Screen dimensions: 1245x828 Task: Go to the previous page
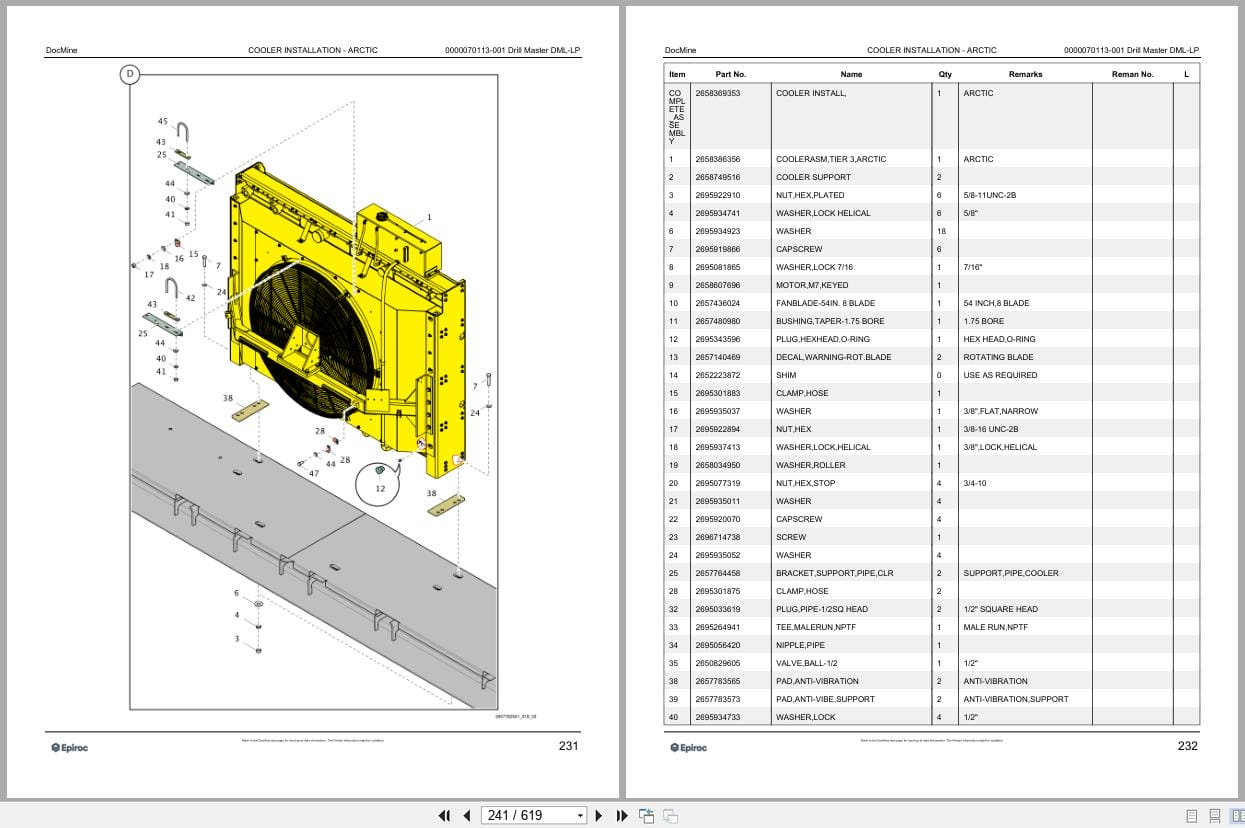point(466,815)
